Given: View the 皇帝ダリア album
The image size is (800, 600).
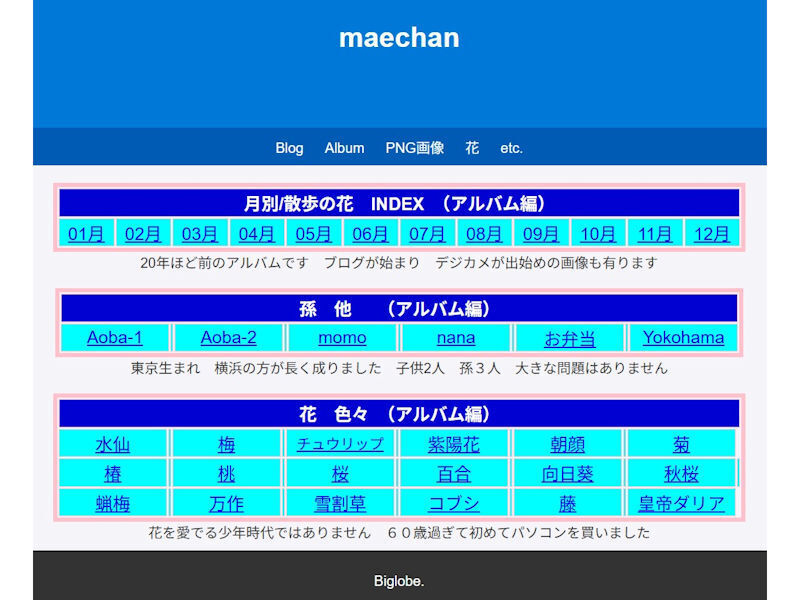Looking at the screenshot, I should pos(679,503).
